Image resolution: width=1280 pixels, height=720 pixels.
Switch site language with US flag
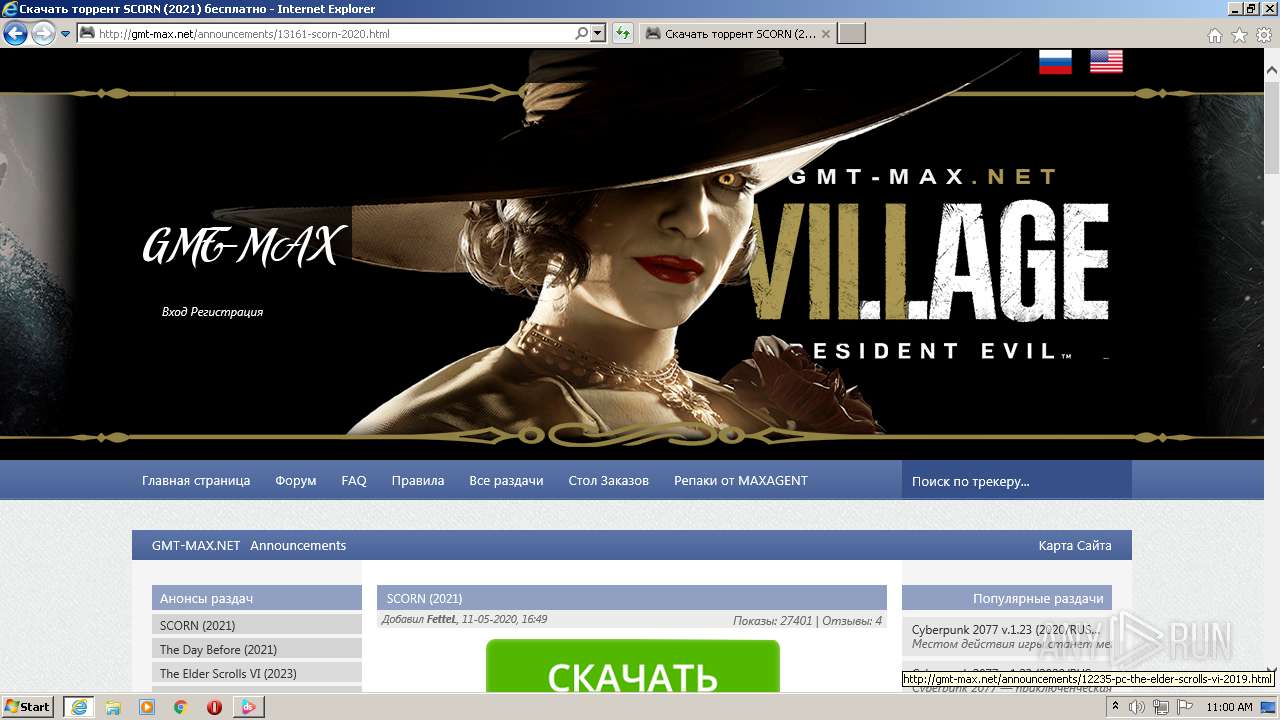(x=1106, y=62)
